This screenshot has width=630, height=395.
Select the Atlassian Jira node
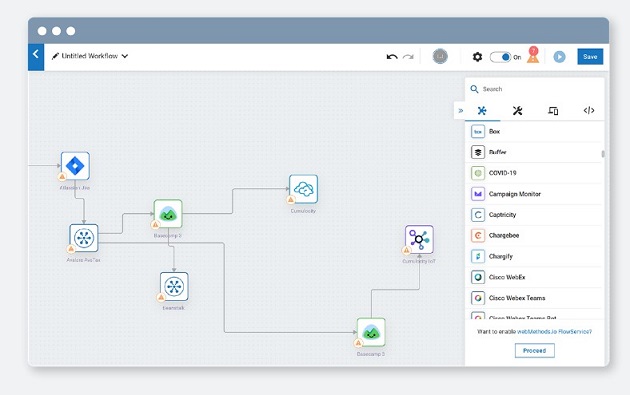coord(75,166)
